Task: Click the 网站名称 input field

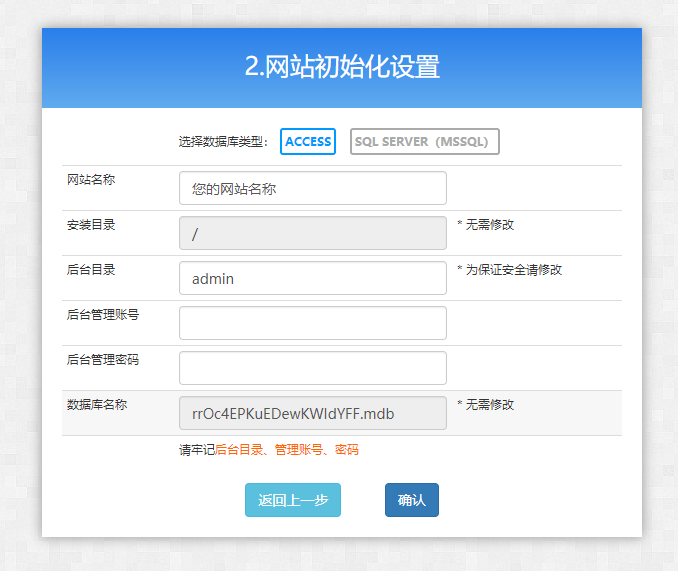Action: [x=312, y=188]
